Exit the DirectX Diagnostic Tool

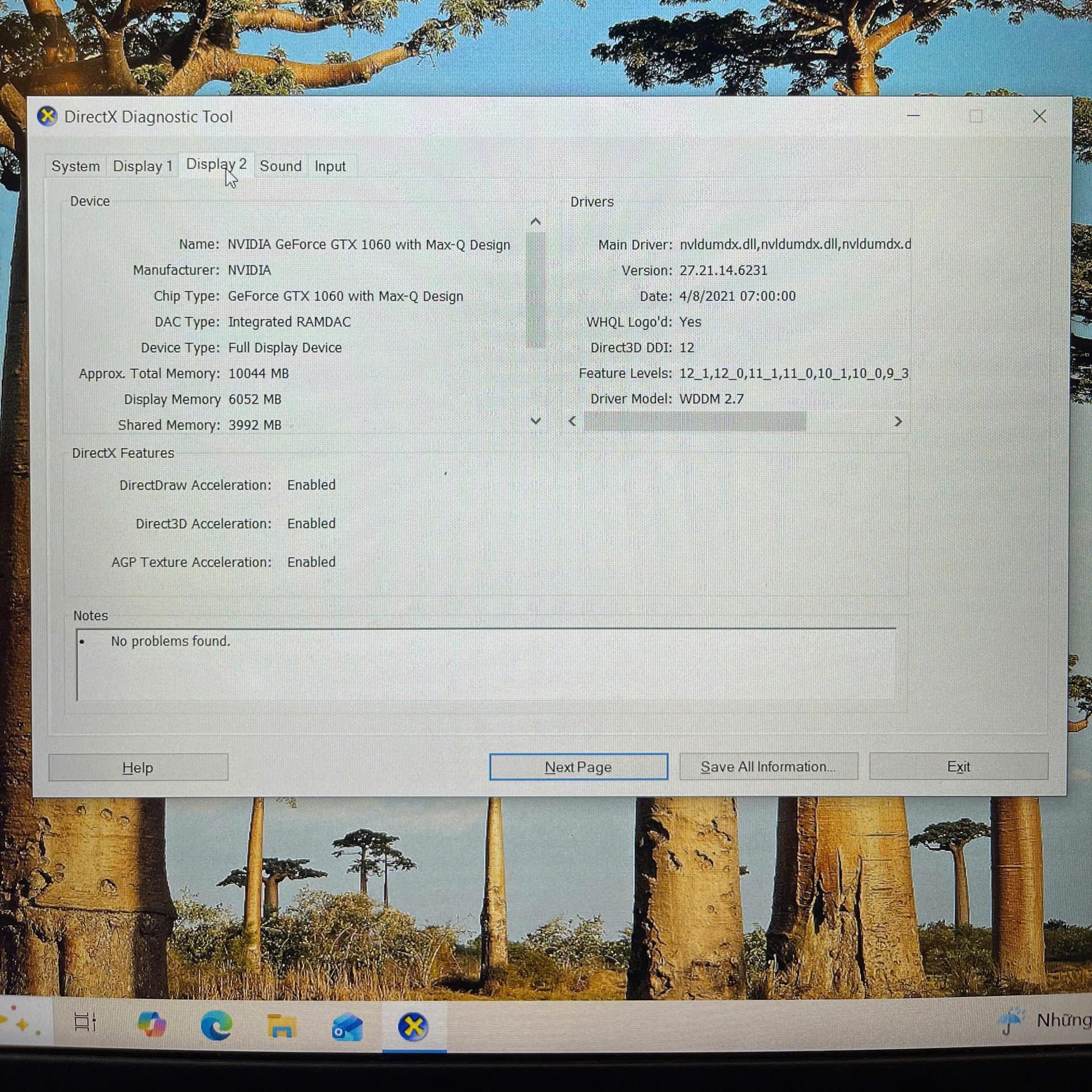coord(959,767)
